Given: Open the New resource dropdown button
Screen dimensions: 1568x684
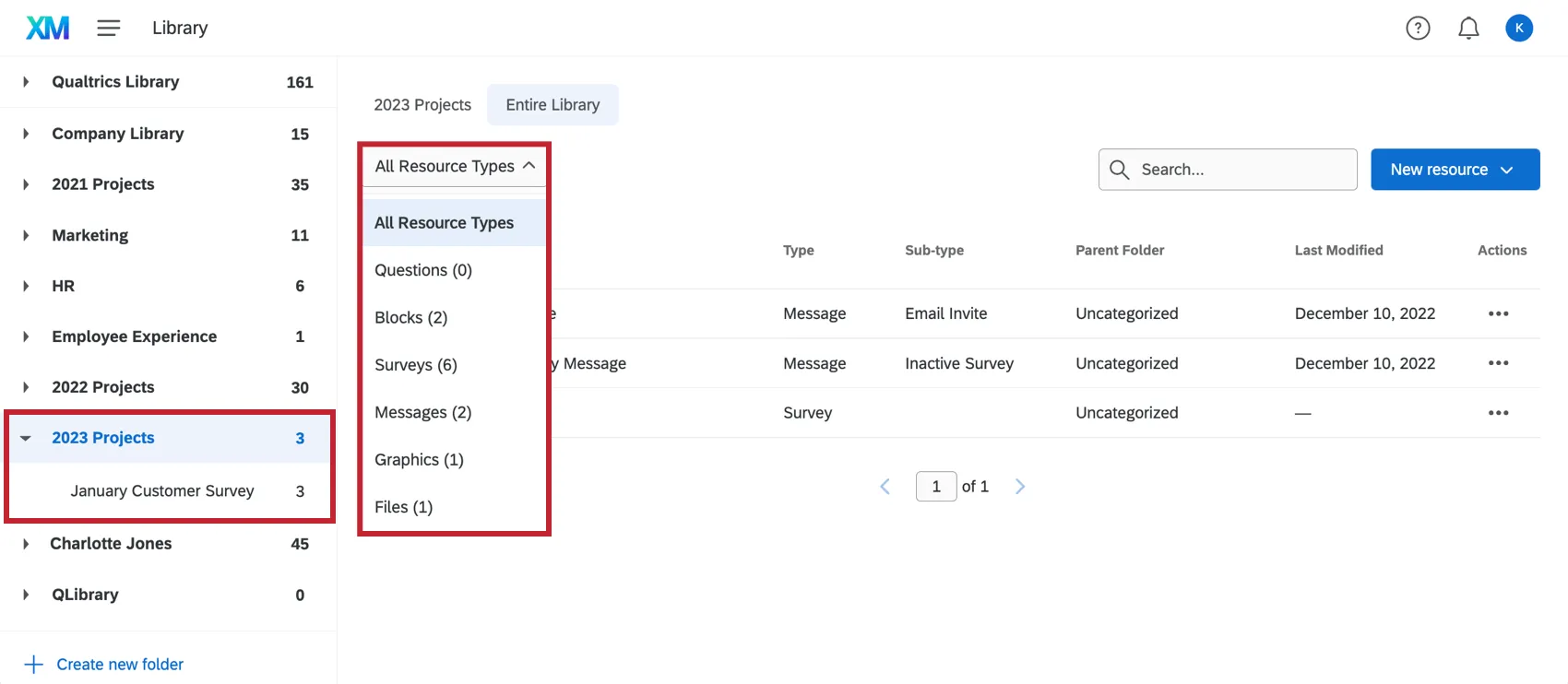Looking at the screenshot, I should click(x=1455, y=170).
